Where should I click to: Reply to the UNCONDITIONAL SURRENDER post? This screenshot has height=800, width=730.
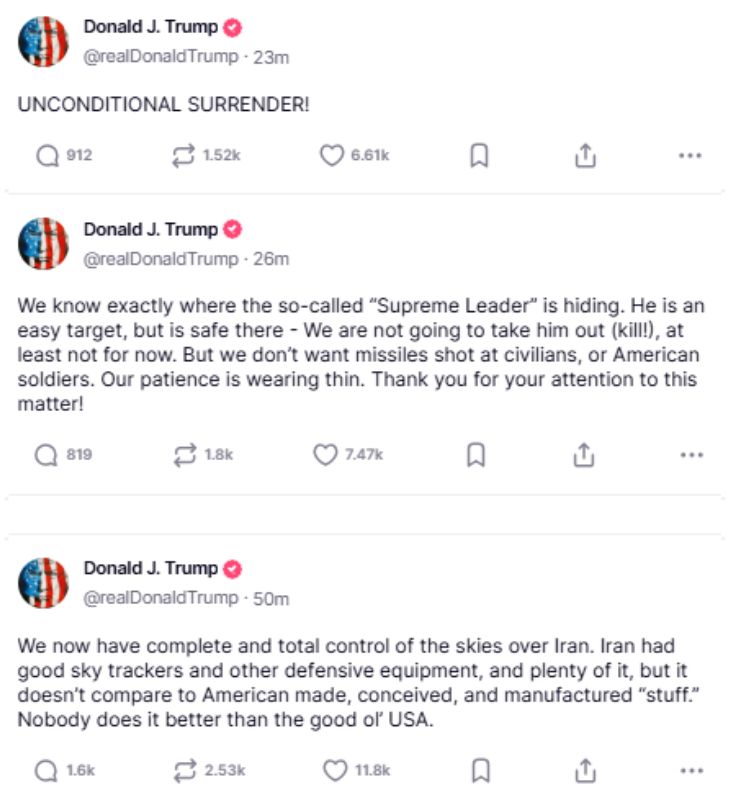tap(47, 156)
